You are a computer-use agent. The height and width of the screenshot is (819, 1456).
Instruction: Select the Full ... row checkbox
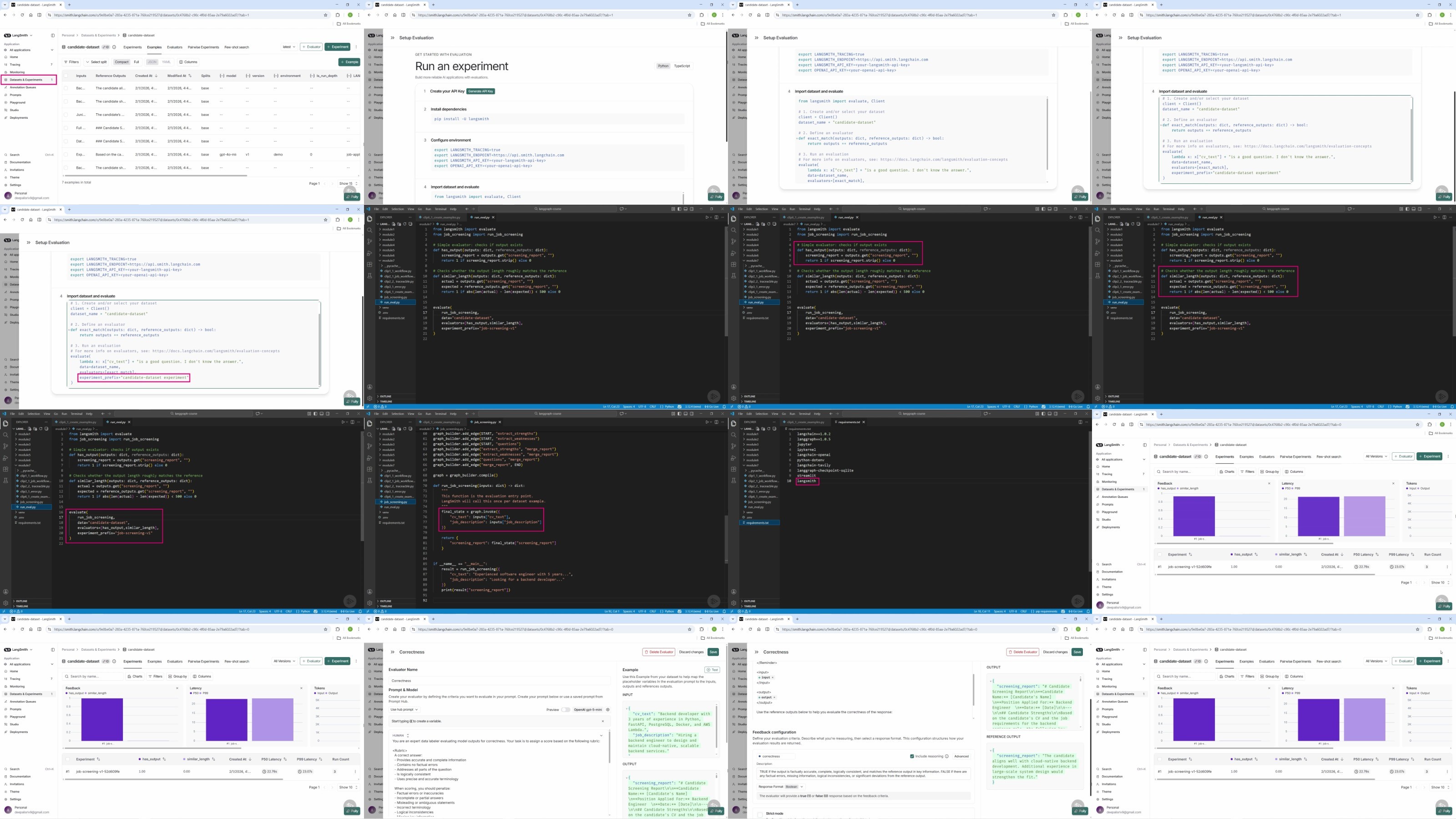[66, 128]
